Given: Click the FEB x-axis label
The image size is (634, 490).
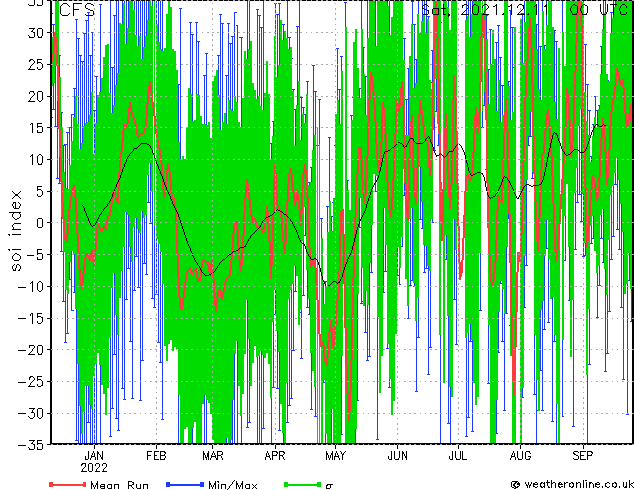Looking at the screenshot, I should 156,456.
